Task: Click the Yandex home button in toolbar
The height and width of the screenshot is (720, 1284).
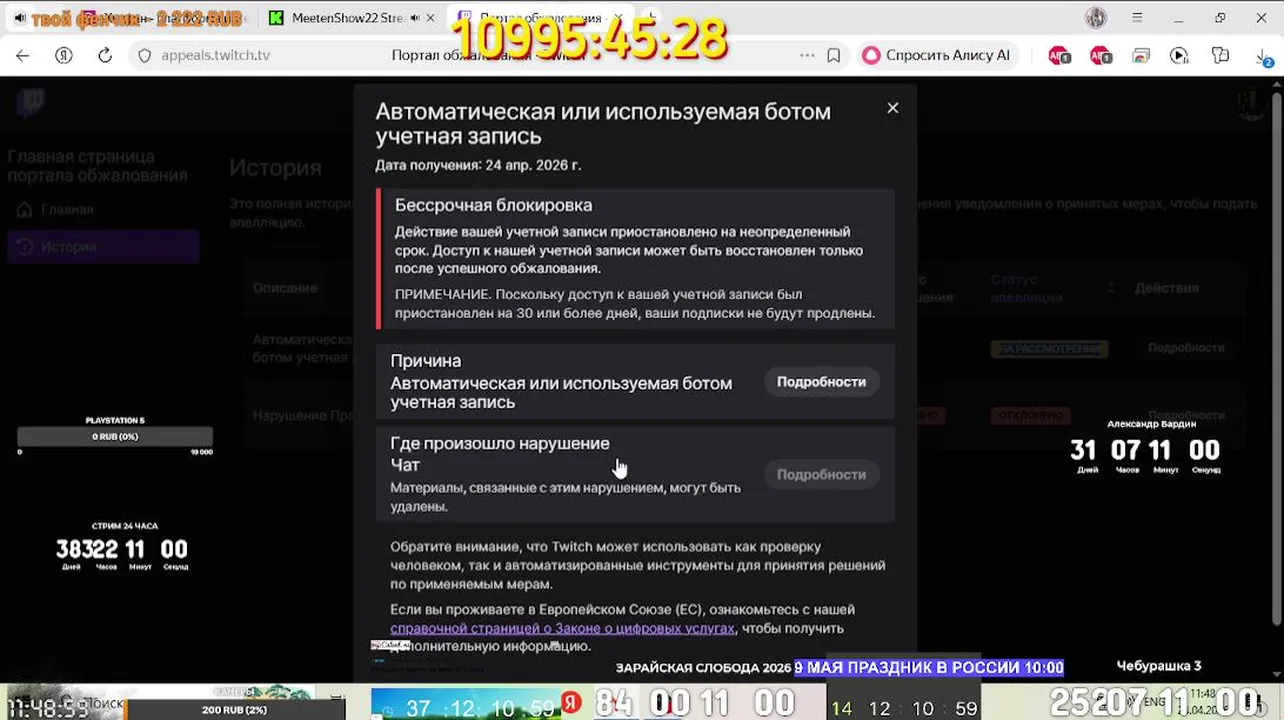Action: pos(64,55)
